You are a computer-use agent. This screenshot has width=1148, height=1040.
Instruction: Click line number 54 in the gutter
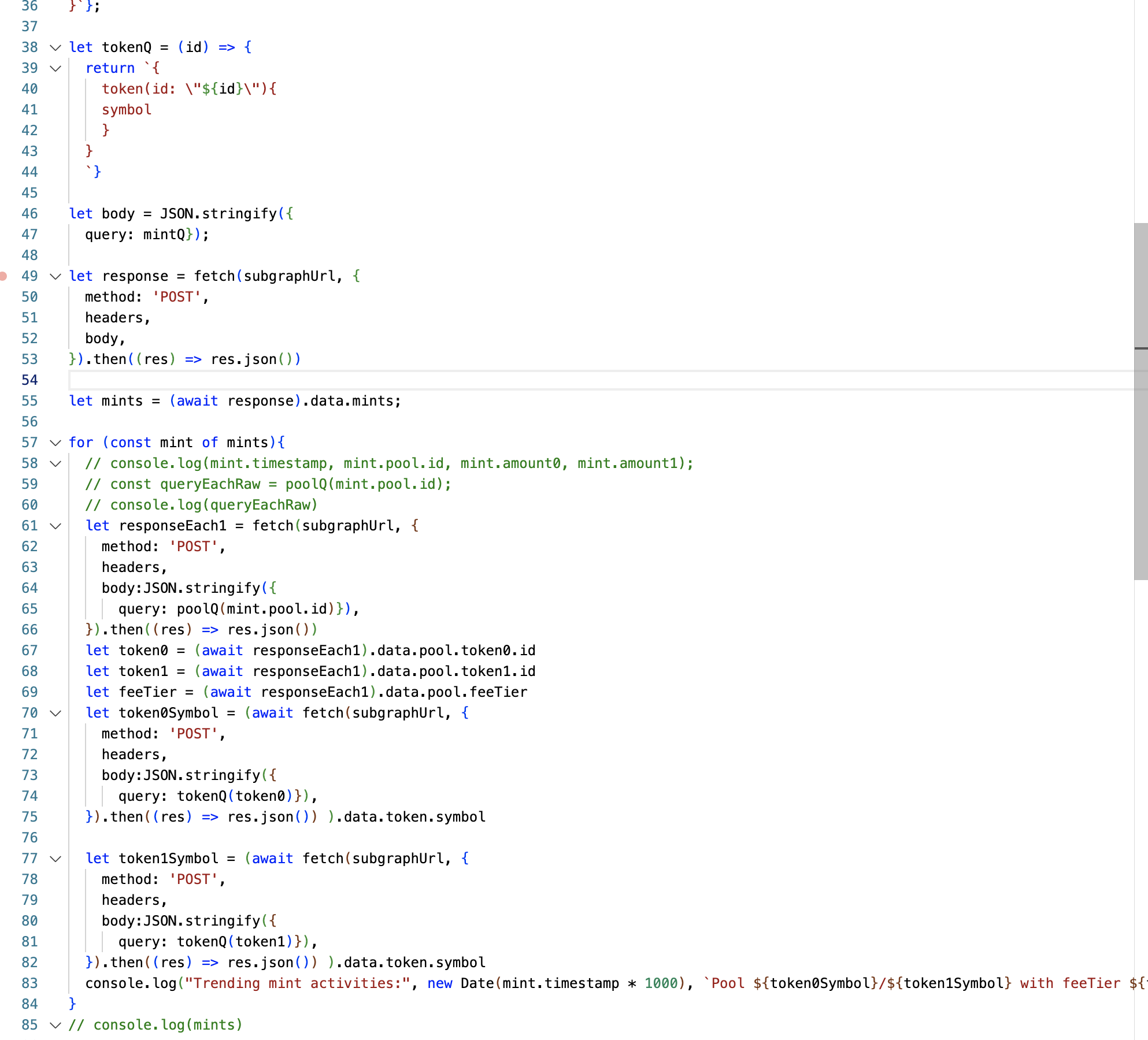(29, 380)
